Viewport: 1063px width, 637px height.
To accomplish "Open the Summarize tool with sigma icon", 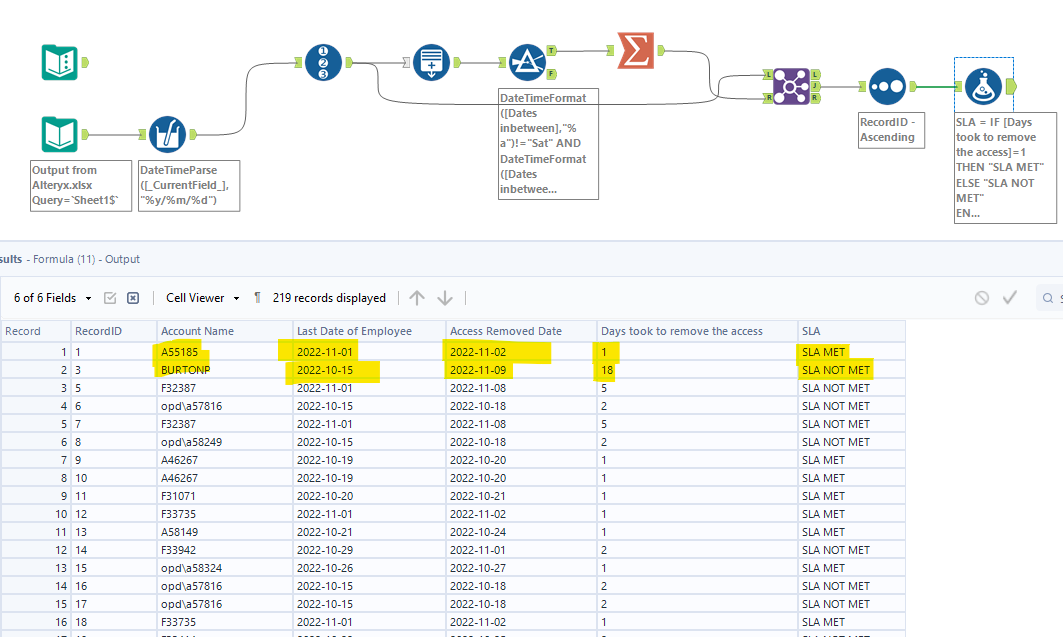I will point(638,48).
